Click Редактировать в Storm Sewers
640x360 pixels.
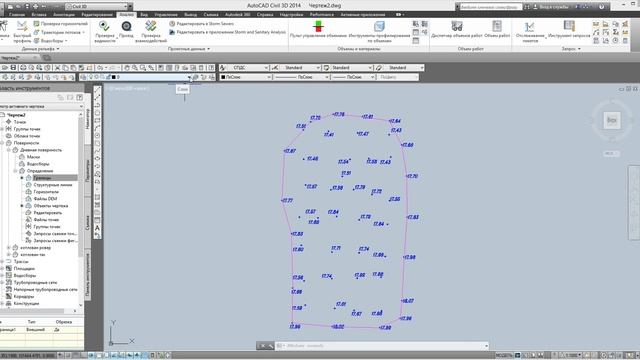[202, 24]
